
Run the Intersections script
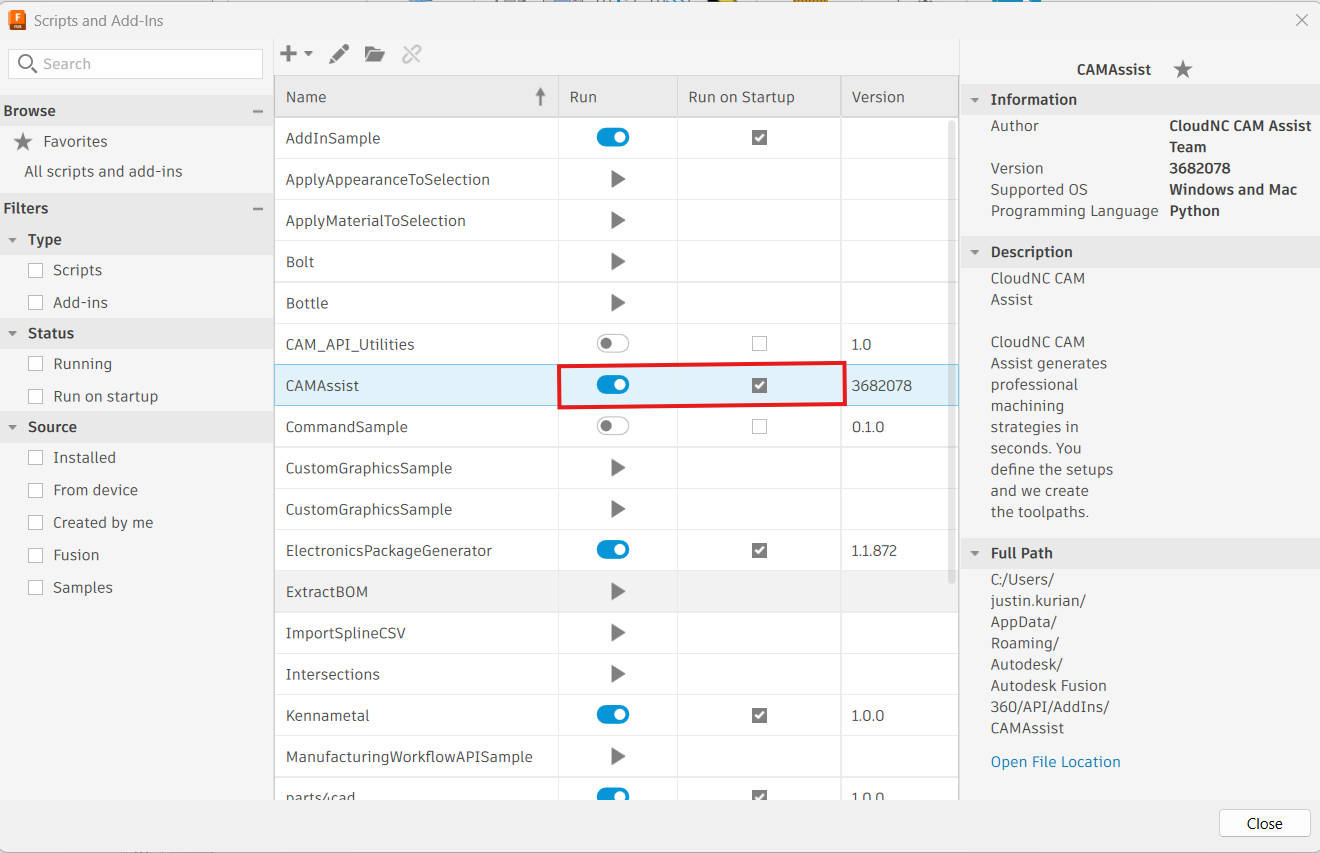[618, 674]
